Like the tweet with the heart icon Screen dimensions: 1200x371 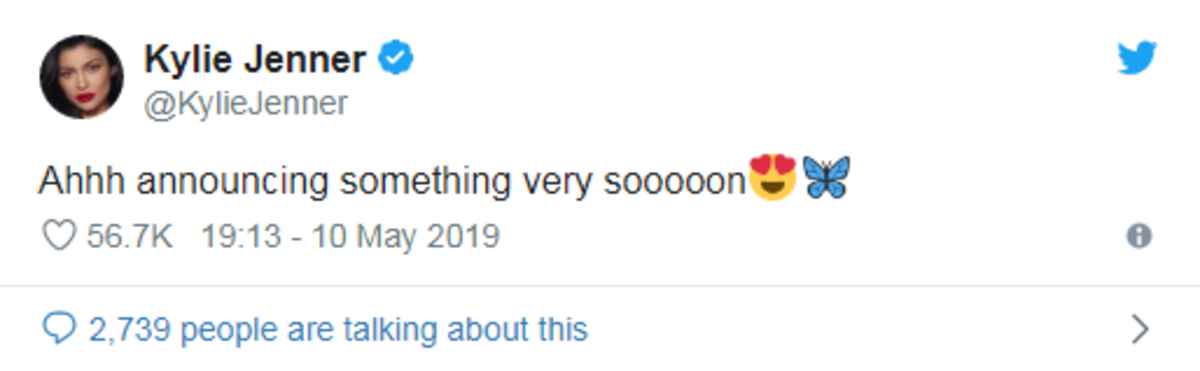click(61, 236)
